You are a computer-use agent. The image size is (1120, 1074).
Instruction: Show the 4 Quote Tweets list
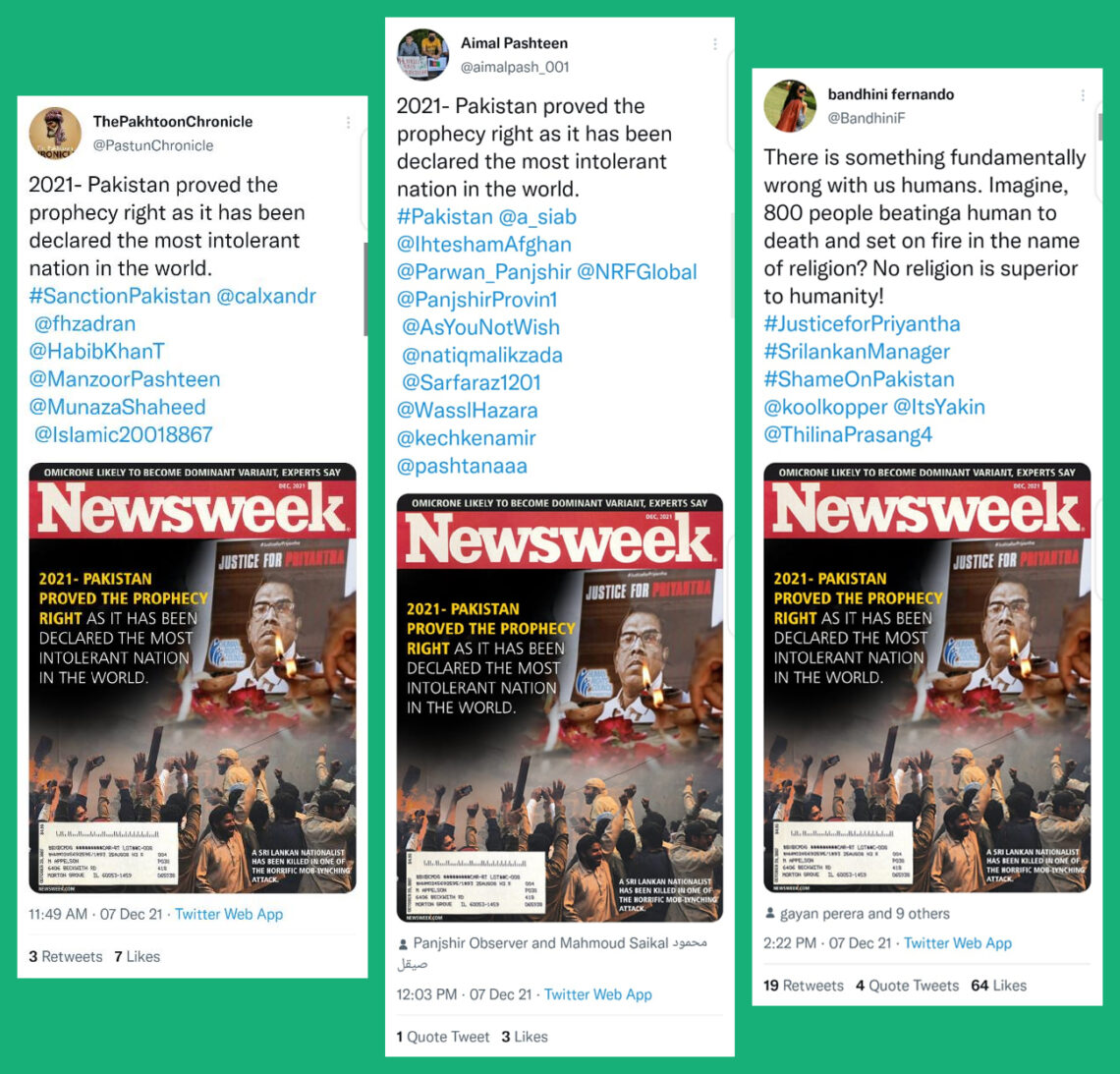[907, 986]
